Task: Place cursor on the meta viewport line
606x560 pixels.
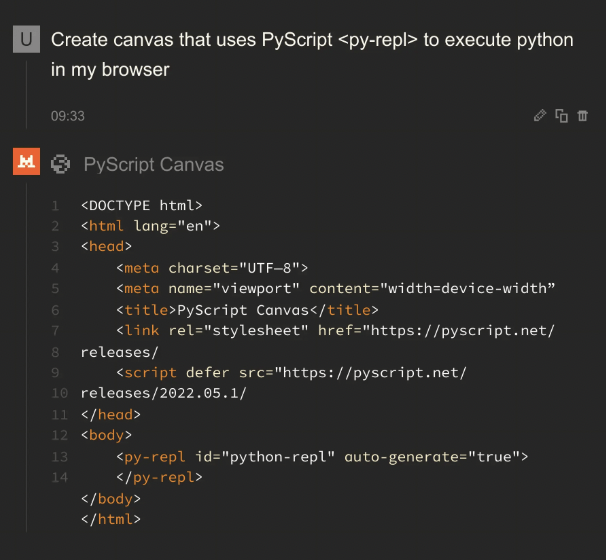Action: click(334, 289)
